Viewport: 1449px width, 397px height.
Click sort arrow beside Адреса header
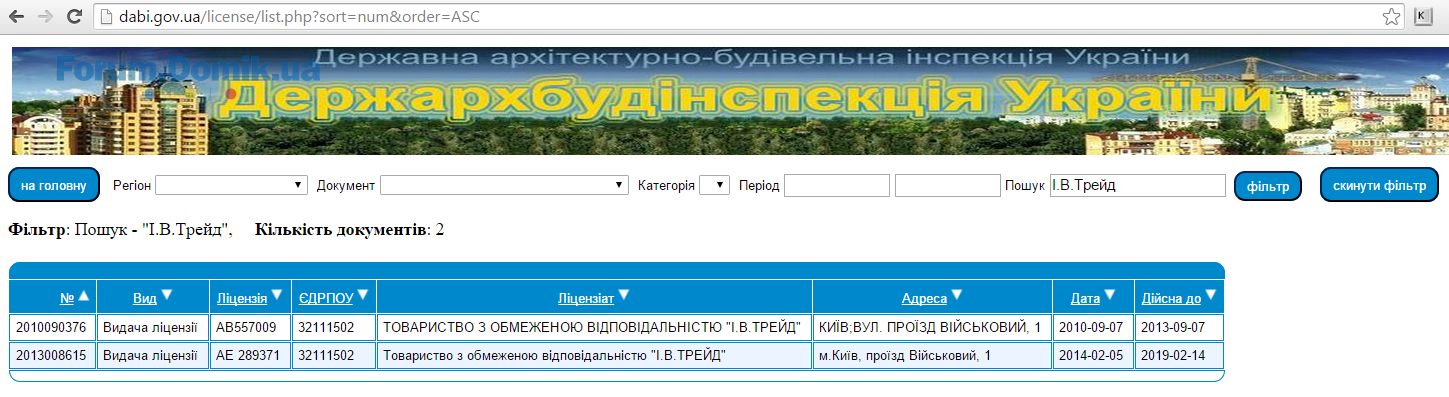(x=957, y=295)
